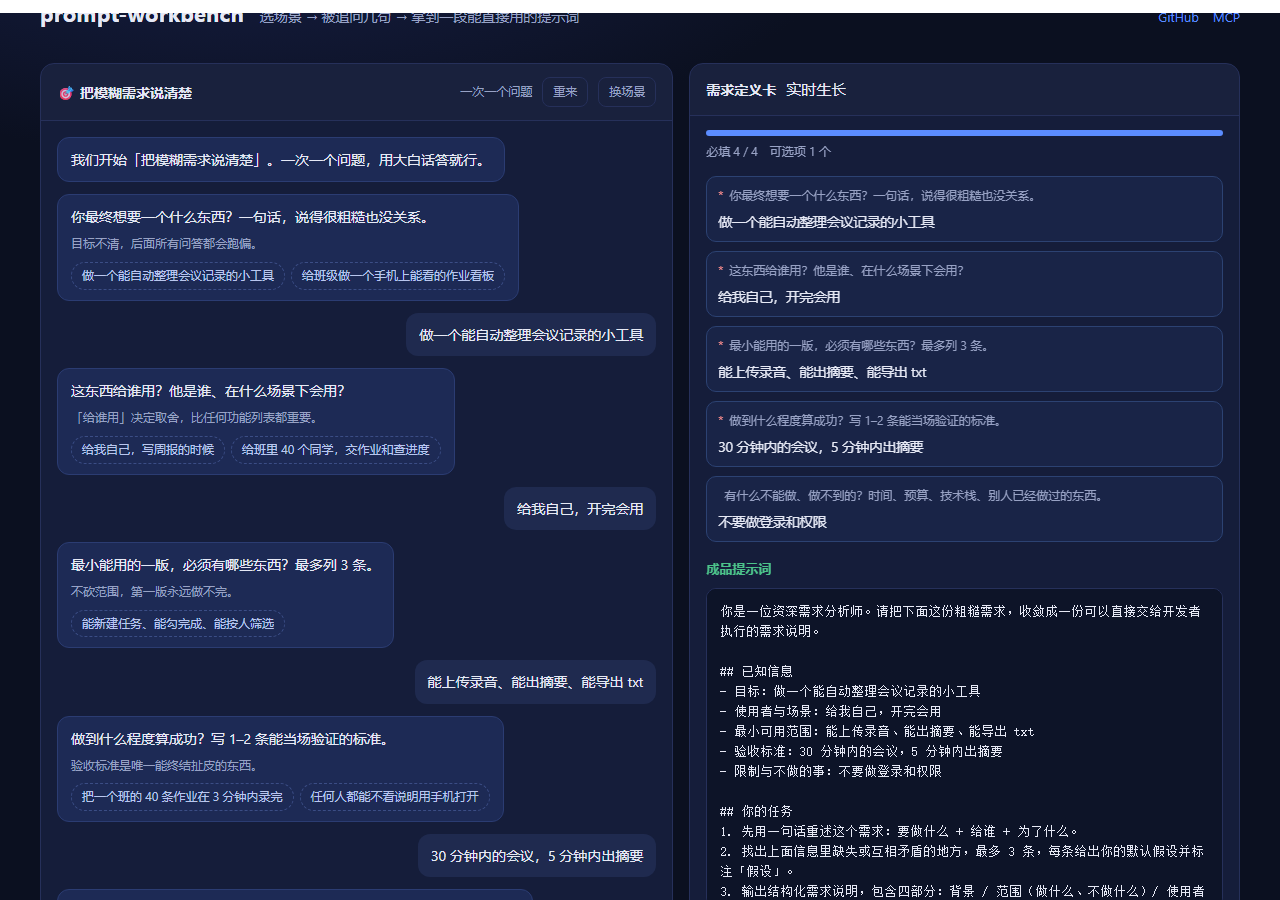Screen dimensions: 1280x900
Task: Choose suggestion 把一个班的 40 条作业在 3 分钟内录完
Action: pyautogui.click(x=182, y=797)
